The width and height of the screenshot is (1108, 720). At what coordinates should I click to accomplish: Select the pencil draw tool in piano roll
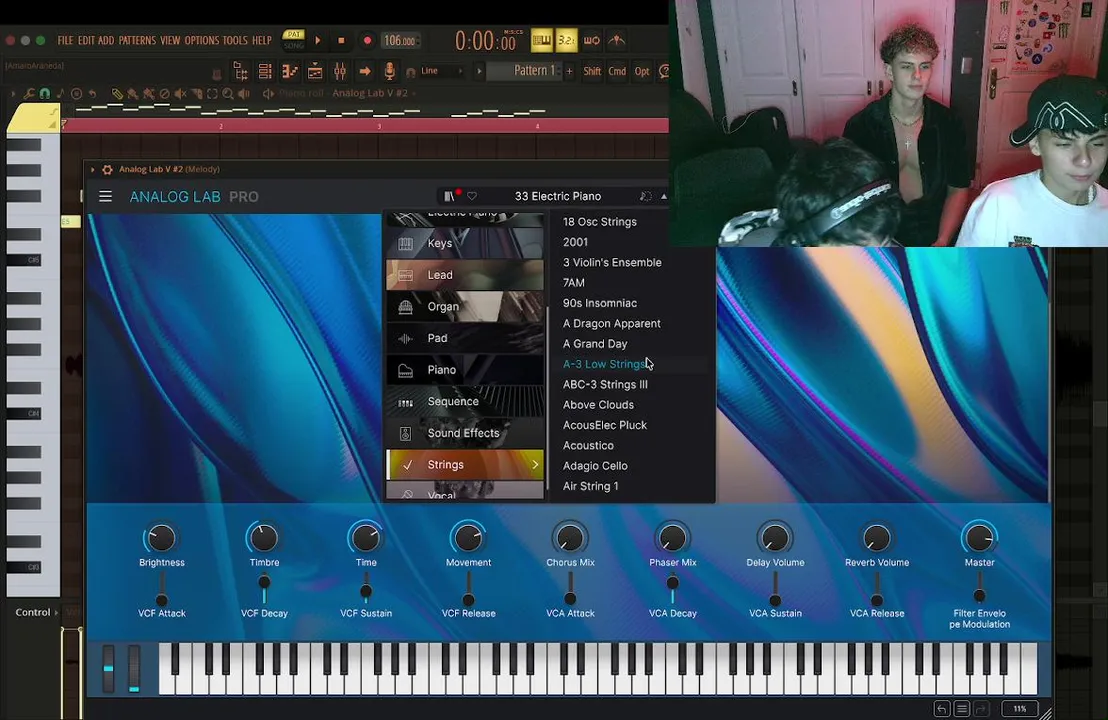point(117,93)
